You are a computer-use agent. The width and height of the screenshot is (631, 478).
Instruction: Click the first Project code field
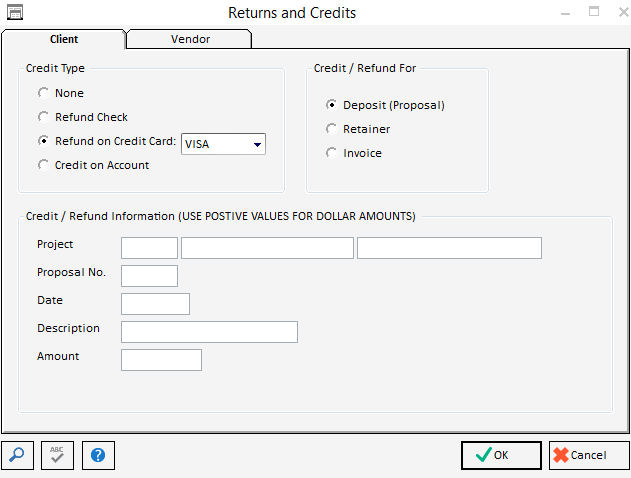[149, 248]
